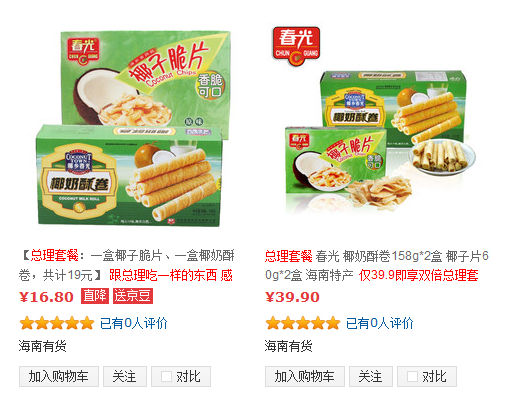Open the 一盒椰子脆片 product title link
Viewport: 531px width, 409px height.
[x=126, y=265]
